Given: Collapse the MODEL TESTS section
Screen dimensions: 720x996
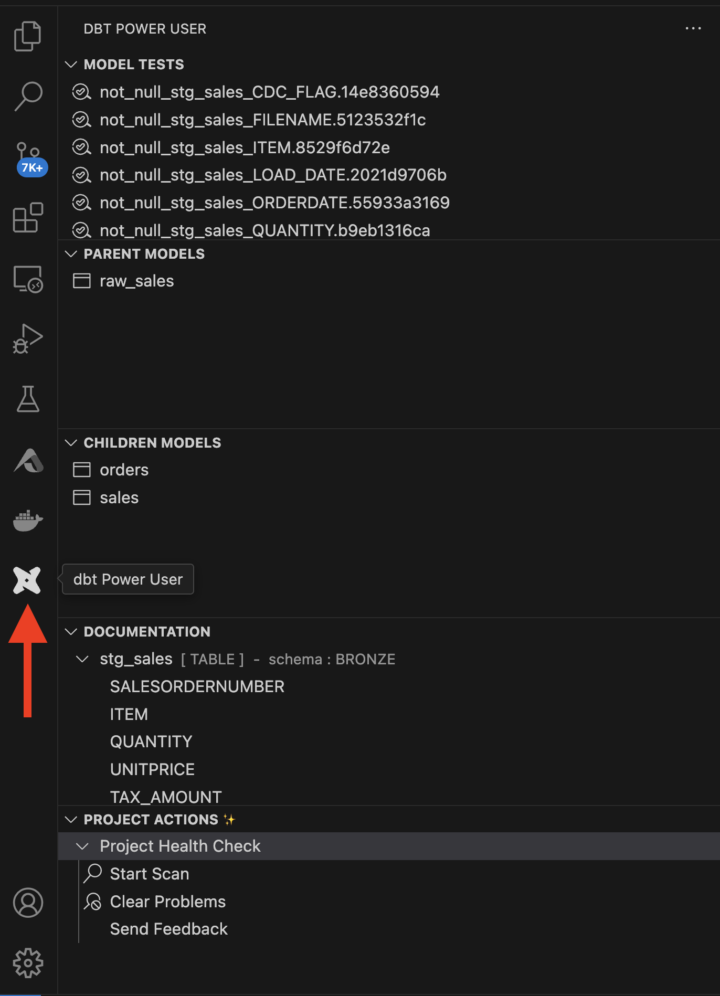Looking at the screenshot, I should point(70,64).
